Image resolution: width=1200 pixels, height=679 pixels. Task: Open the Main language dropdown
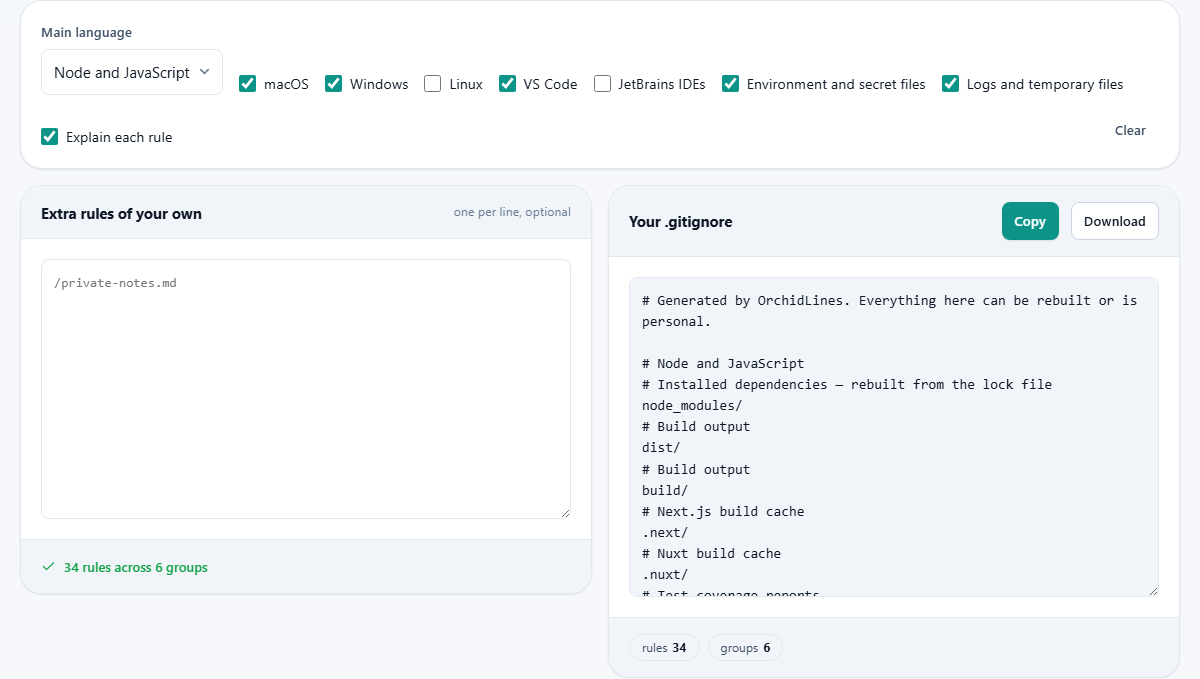(x=132, y=72)
